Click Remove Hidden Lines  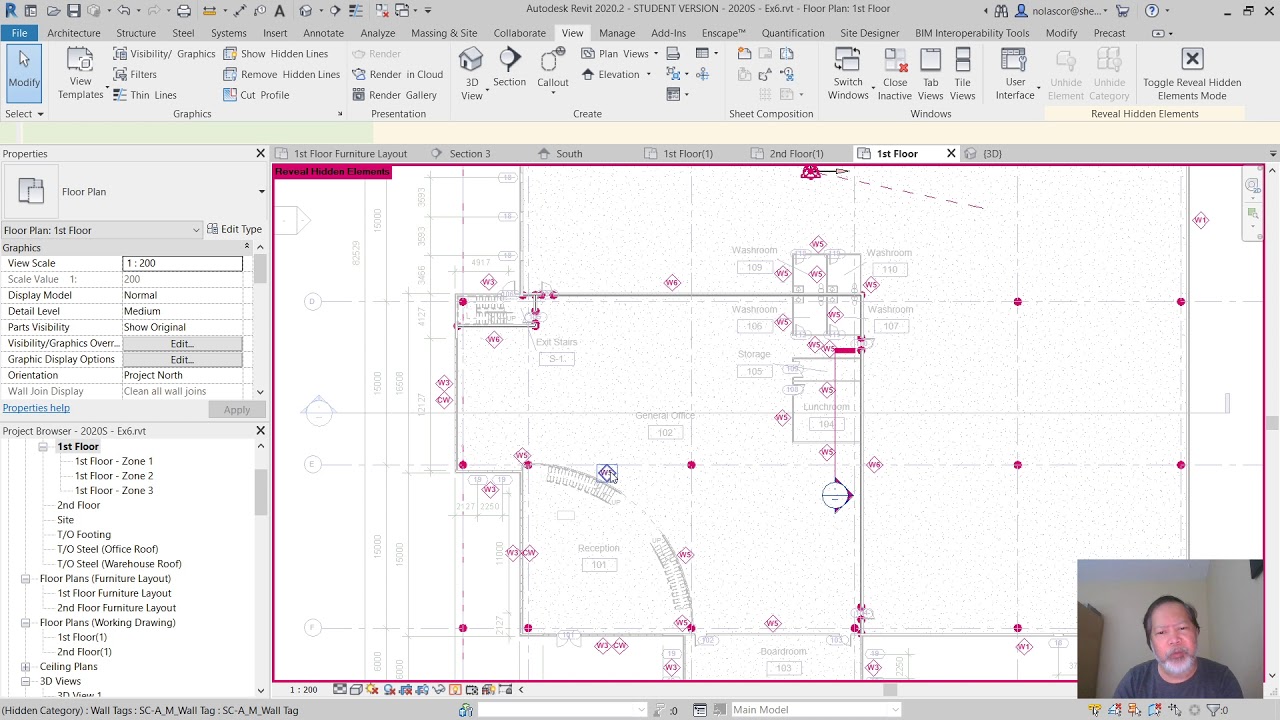click(281, 74)
